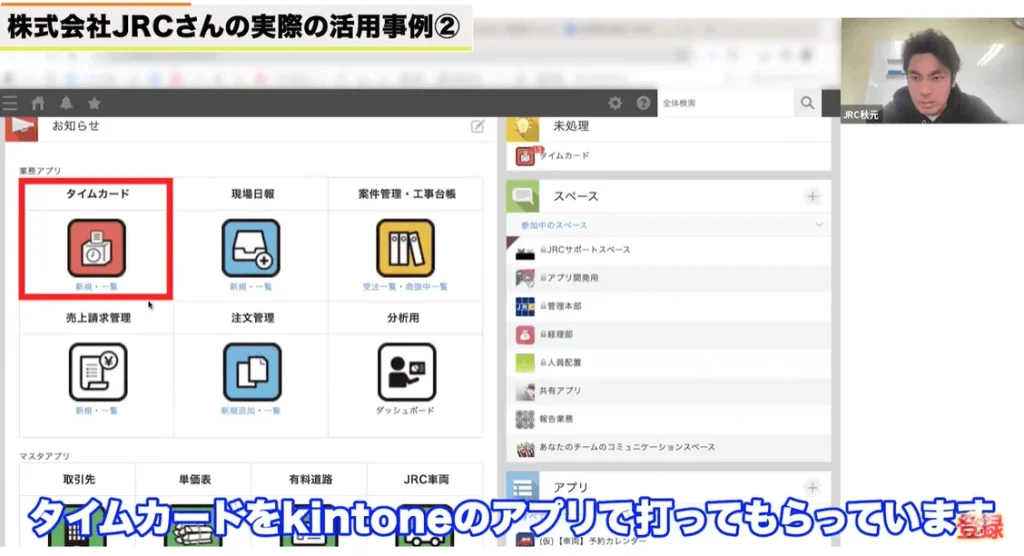Collapse the 参加中のスペース dropdown chevron
Image resolution: width=1024 pixels, height=556 pixels.
pos(819,225)
